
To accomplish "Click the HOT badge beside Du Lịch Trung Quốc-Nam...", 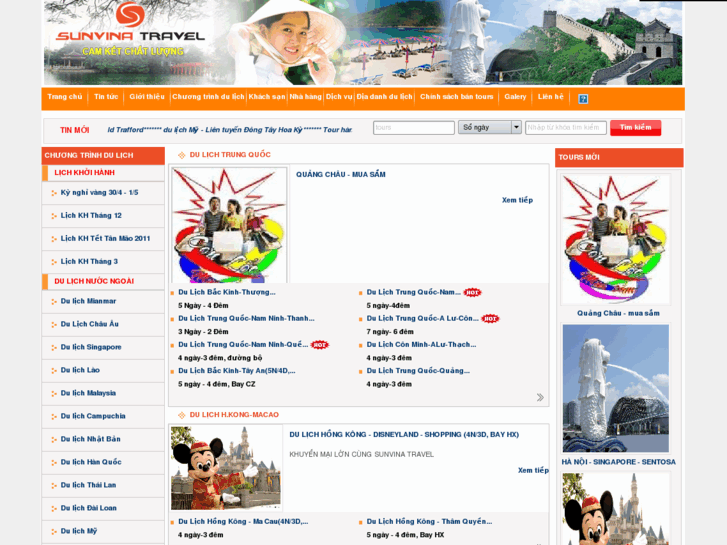I will pyautogui.click(x=472, y=292).
